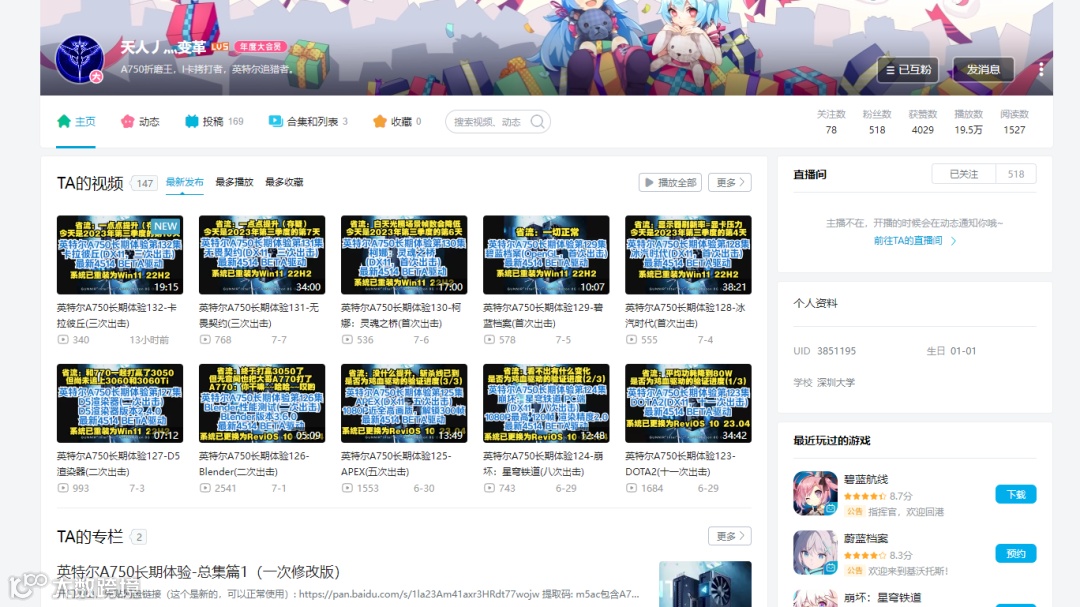Open title link 英特尔A750长期体验132-卡拉彼丘

pos(117,316)
